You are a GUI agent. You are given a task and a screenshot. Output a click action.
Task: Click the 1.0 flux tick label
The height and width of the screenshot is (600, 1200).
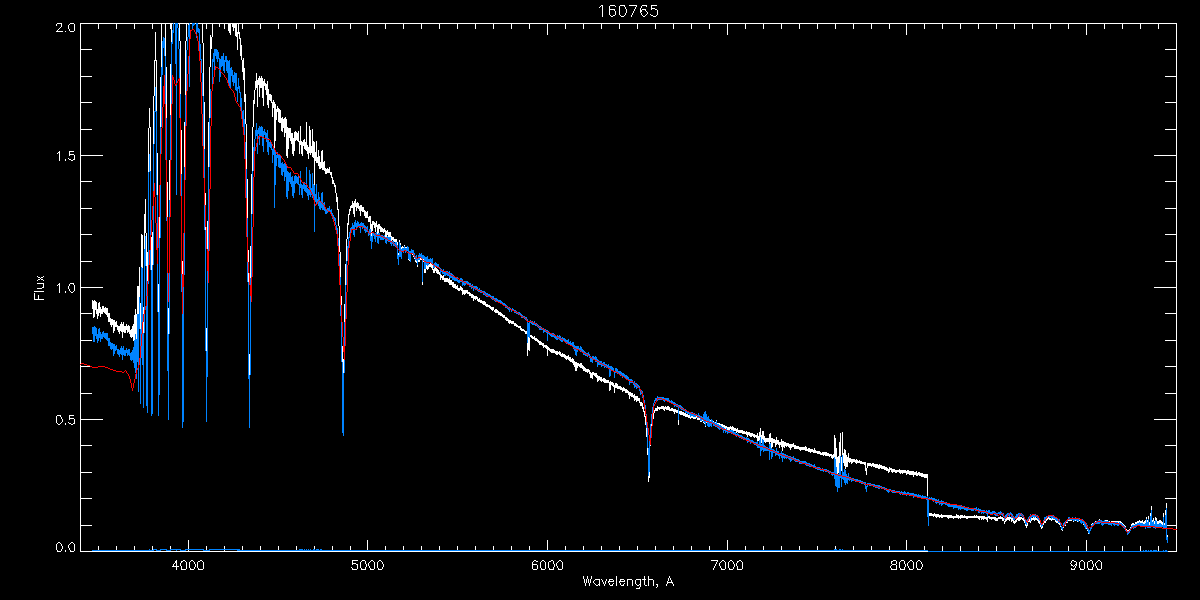pyautogui.click(x=64, y=288)
